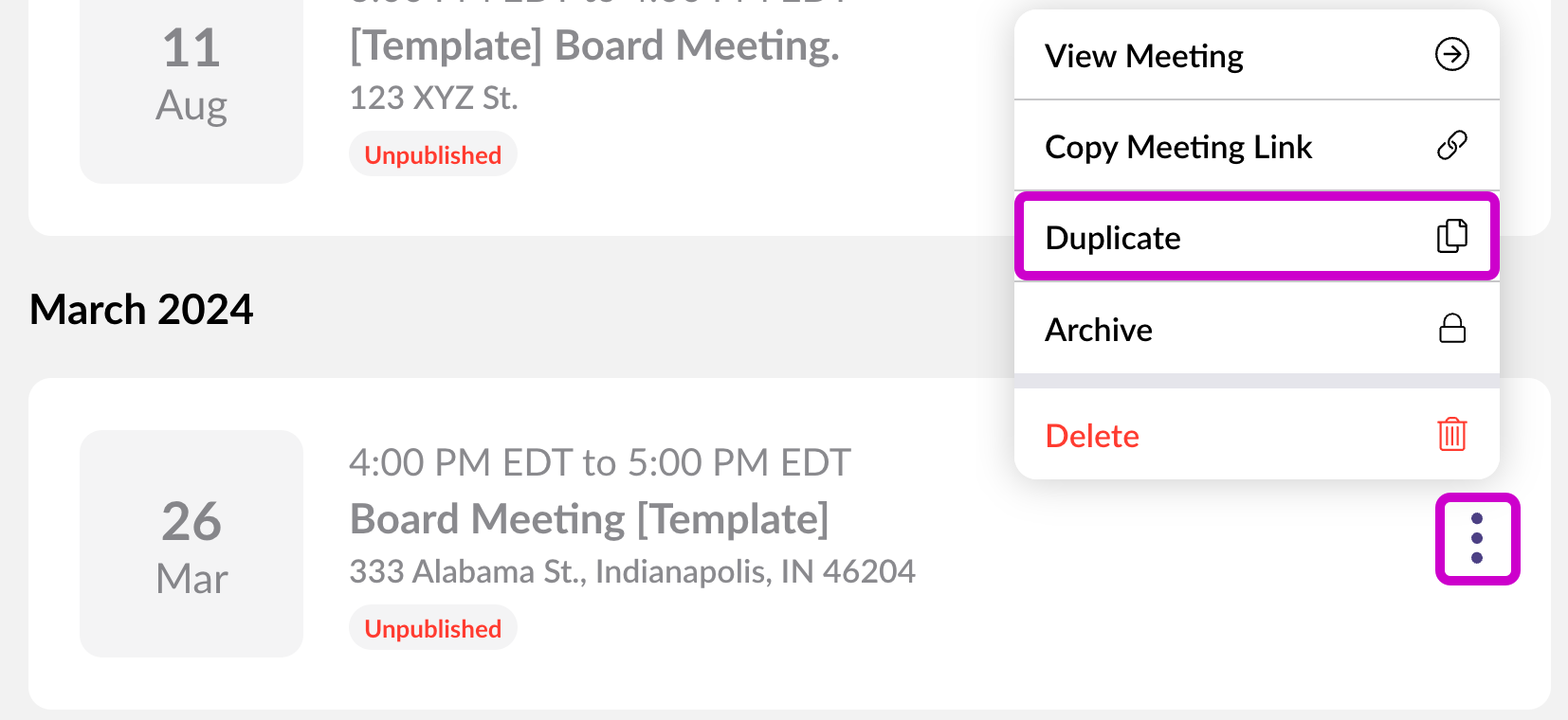This screenshot has width=1568, height=720.
Task: Click the red trash can icon
Action: pyautogui.click(x=1451, y=435)
